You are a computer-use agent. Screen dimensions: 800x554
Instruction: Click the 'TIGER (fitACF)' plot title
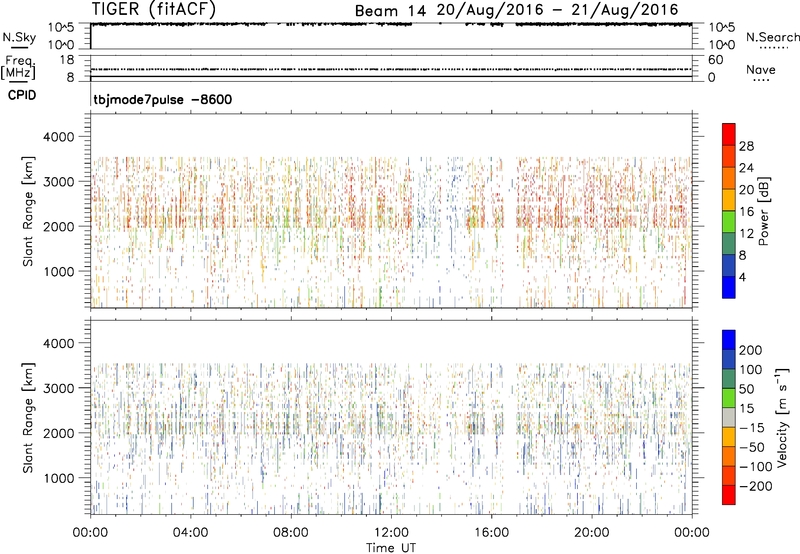pos(154,9)
